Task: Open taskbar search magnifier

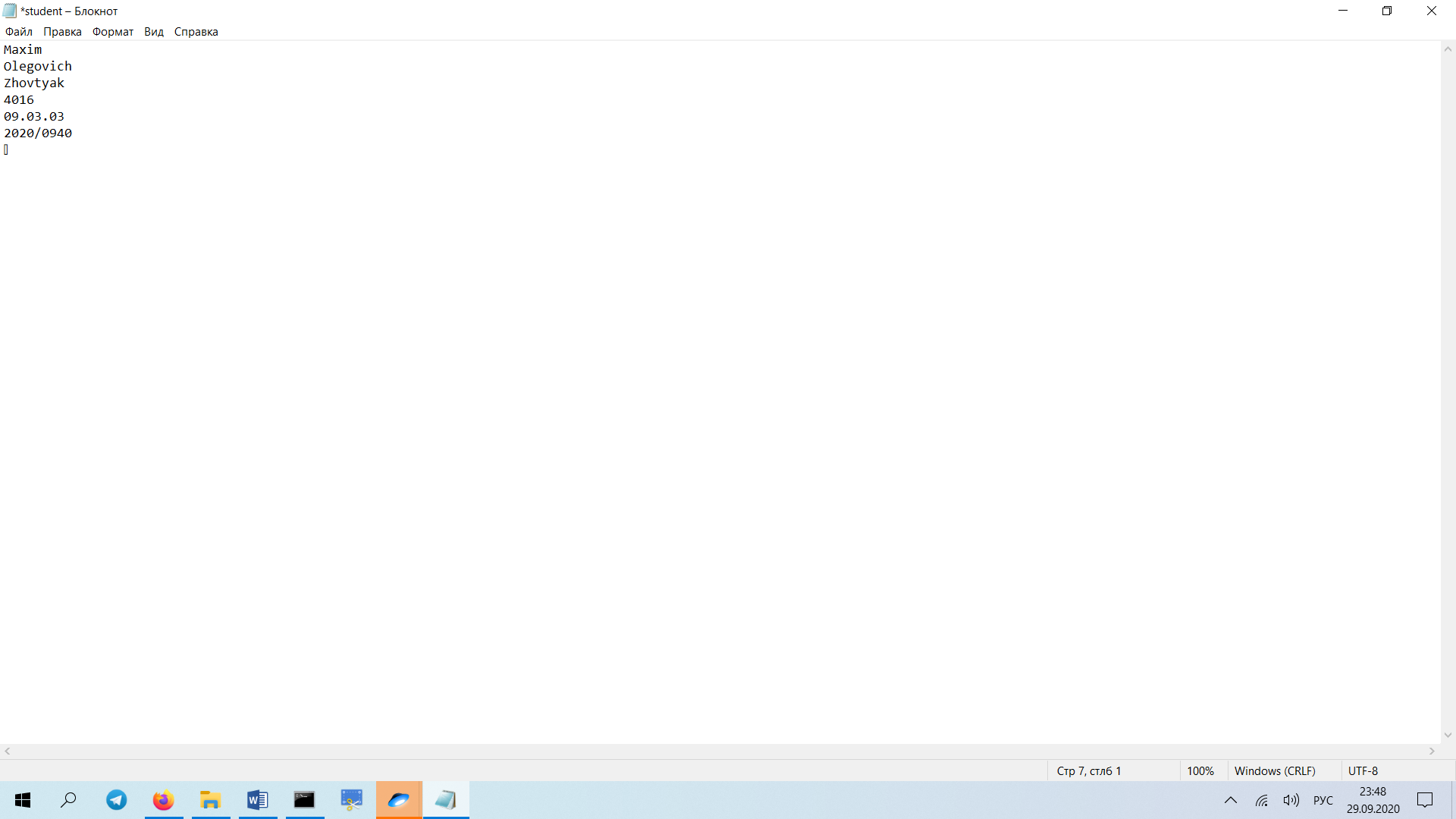Action: (69, 800)
